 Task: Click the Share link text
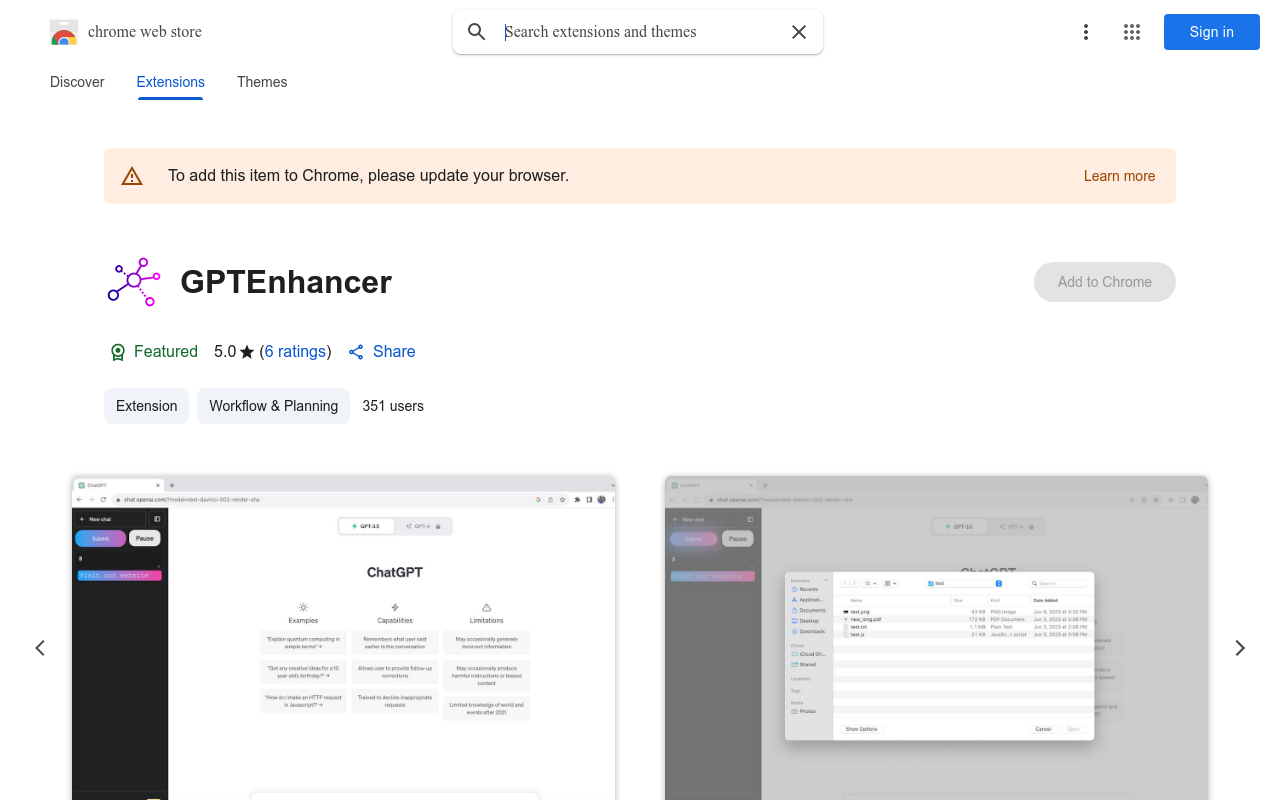pos(394,352)
